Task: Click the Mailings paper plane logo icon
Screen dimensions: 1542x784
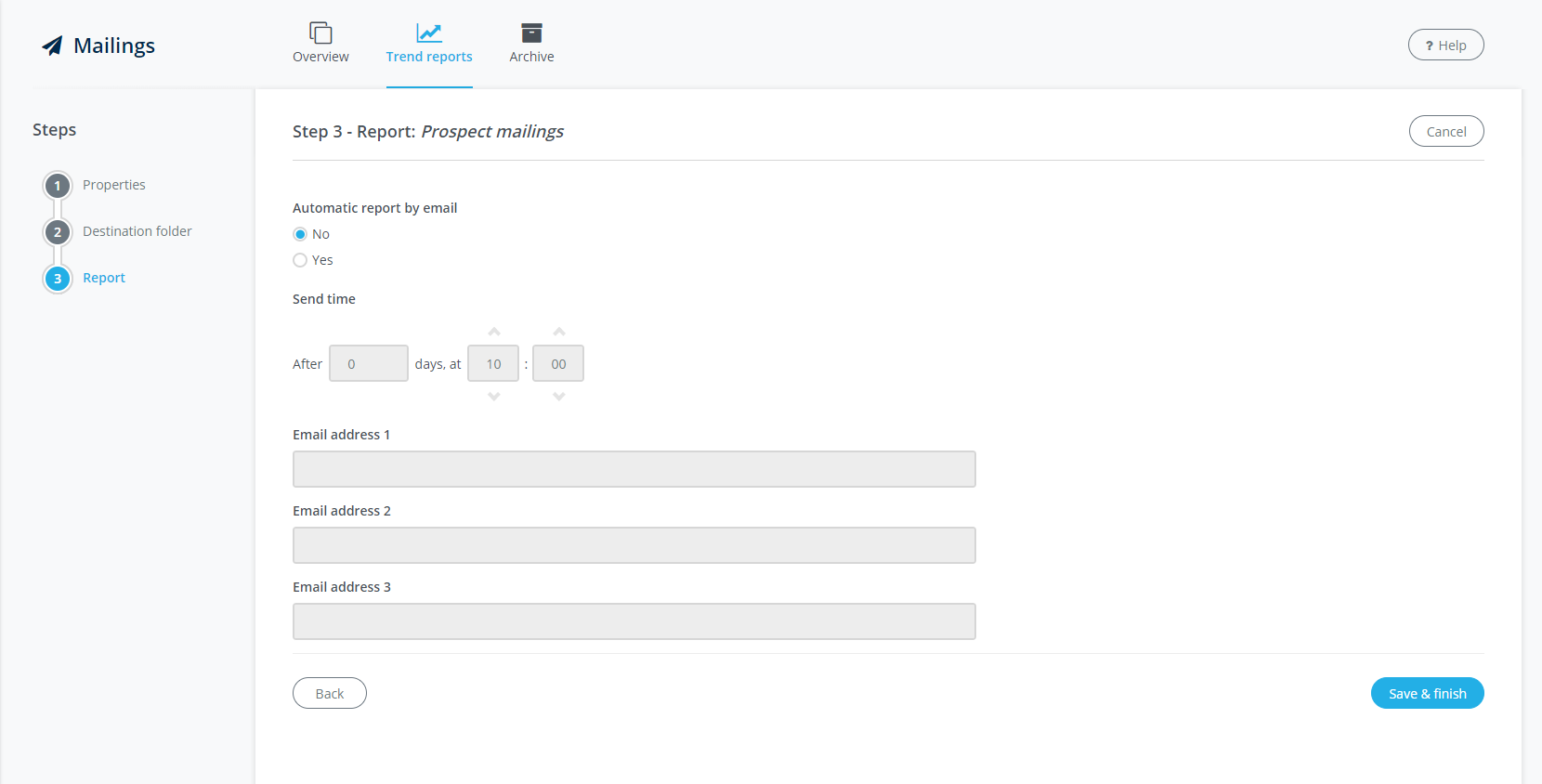Action: [52, 46]
